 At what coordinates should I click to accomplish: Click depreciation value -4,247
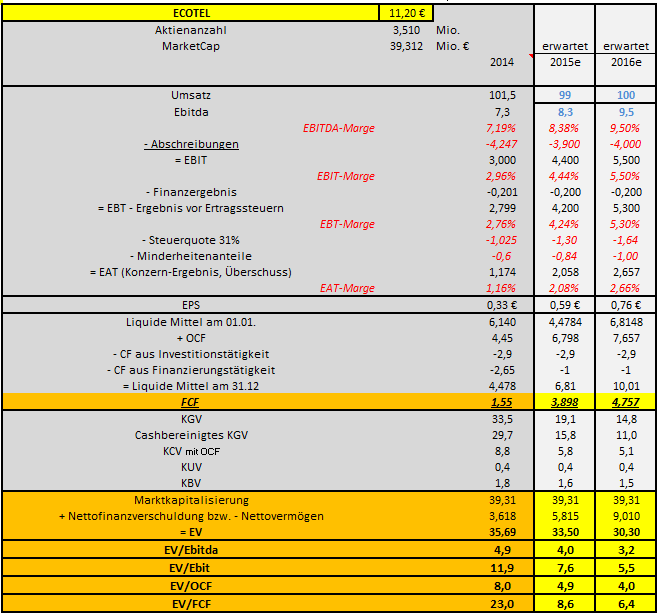click(501, 144)
